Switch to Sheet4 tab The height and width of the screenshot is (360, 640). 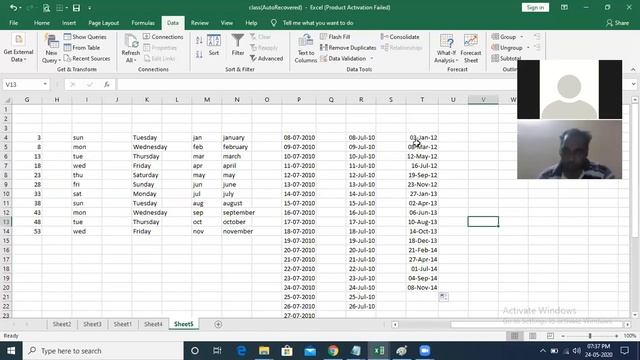(153, 324)
